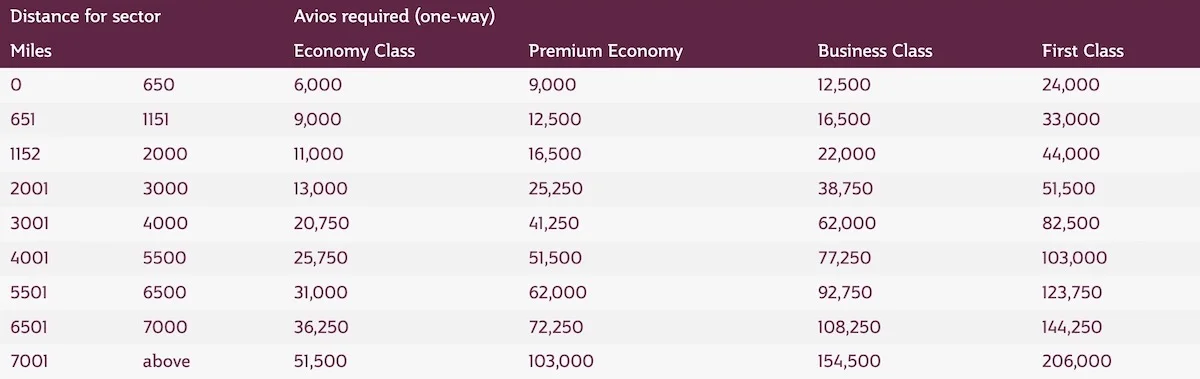Click the Avios required (one-way) heading

pos(395,17)
